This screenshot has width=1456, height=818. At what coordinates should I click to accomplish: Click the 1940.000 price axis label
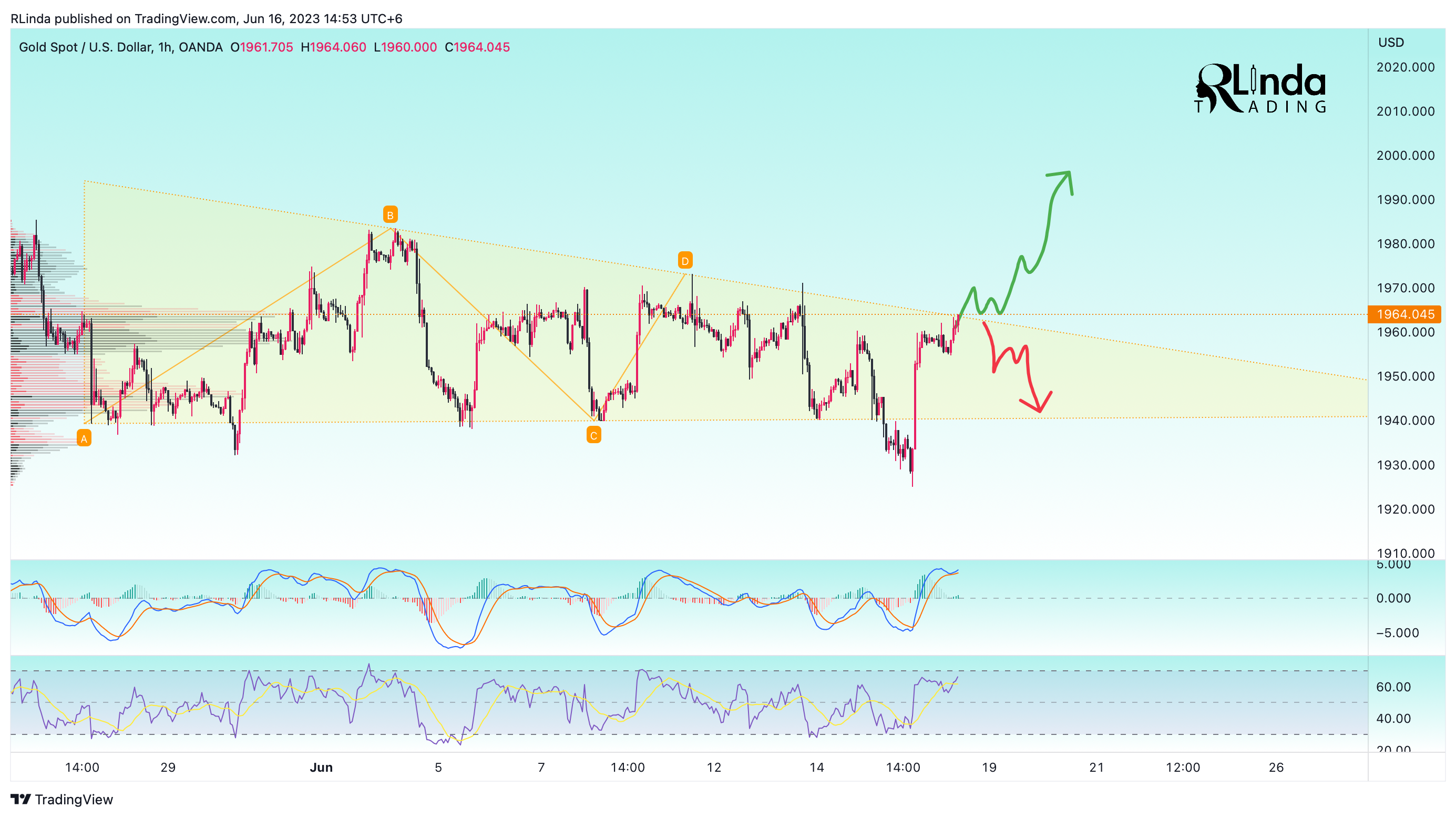(x=1406, y=421)
